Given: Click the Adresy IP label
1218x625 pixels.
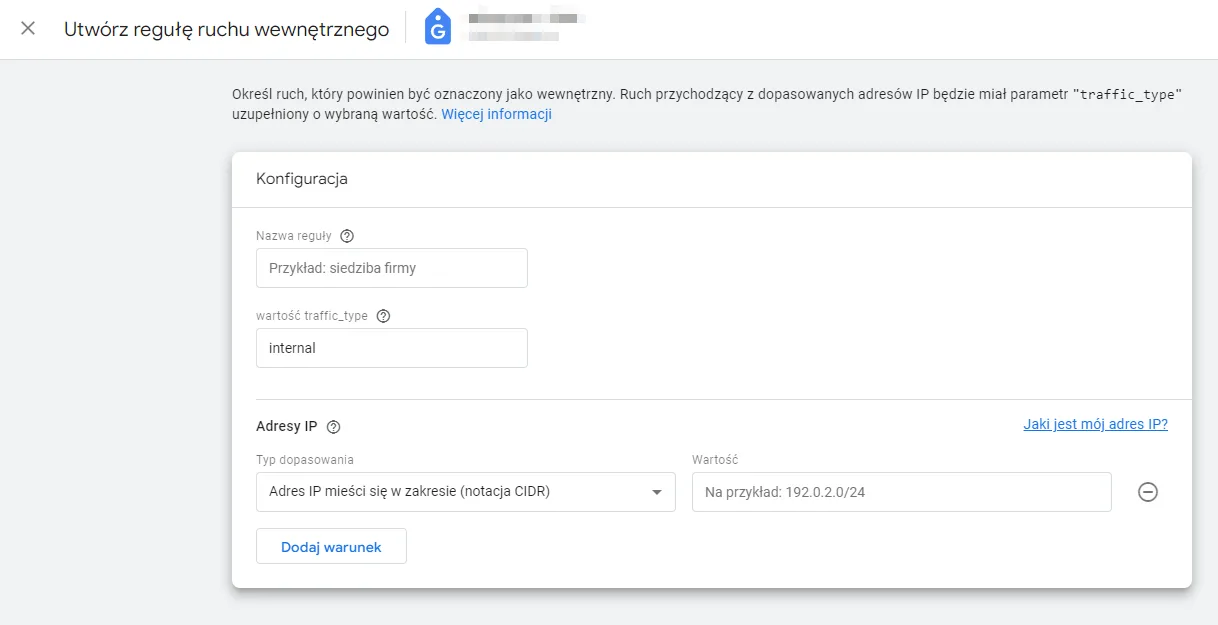Looking at the screenshot, I should point(287,426).
